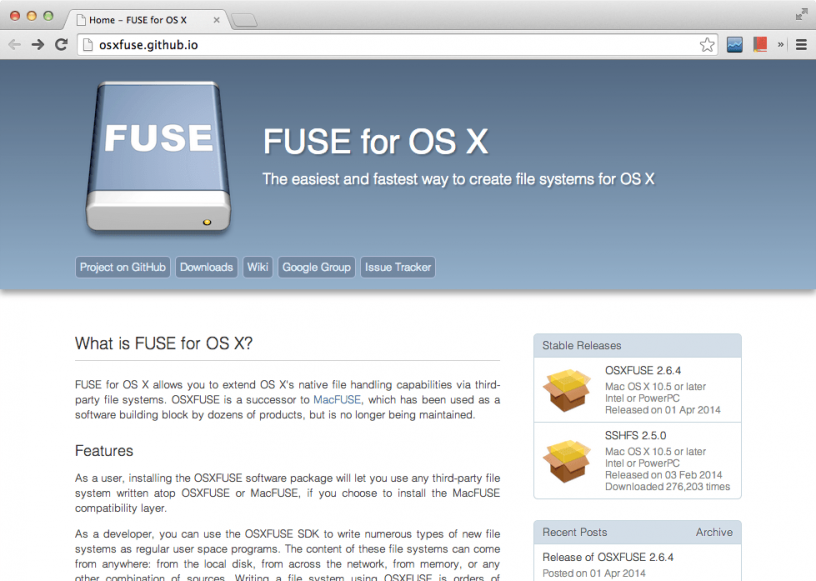Open the Chrome hamburger menu
The height and width of the screenshot is (581, 816).
801,44
